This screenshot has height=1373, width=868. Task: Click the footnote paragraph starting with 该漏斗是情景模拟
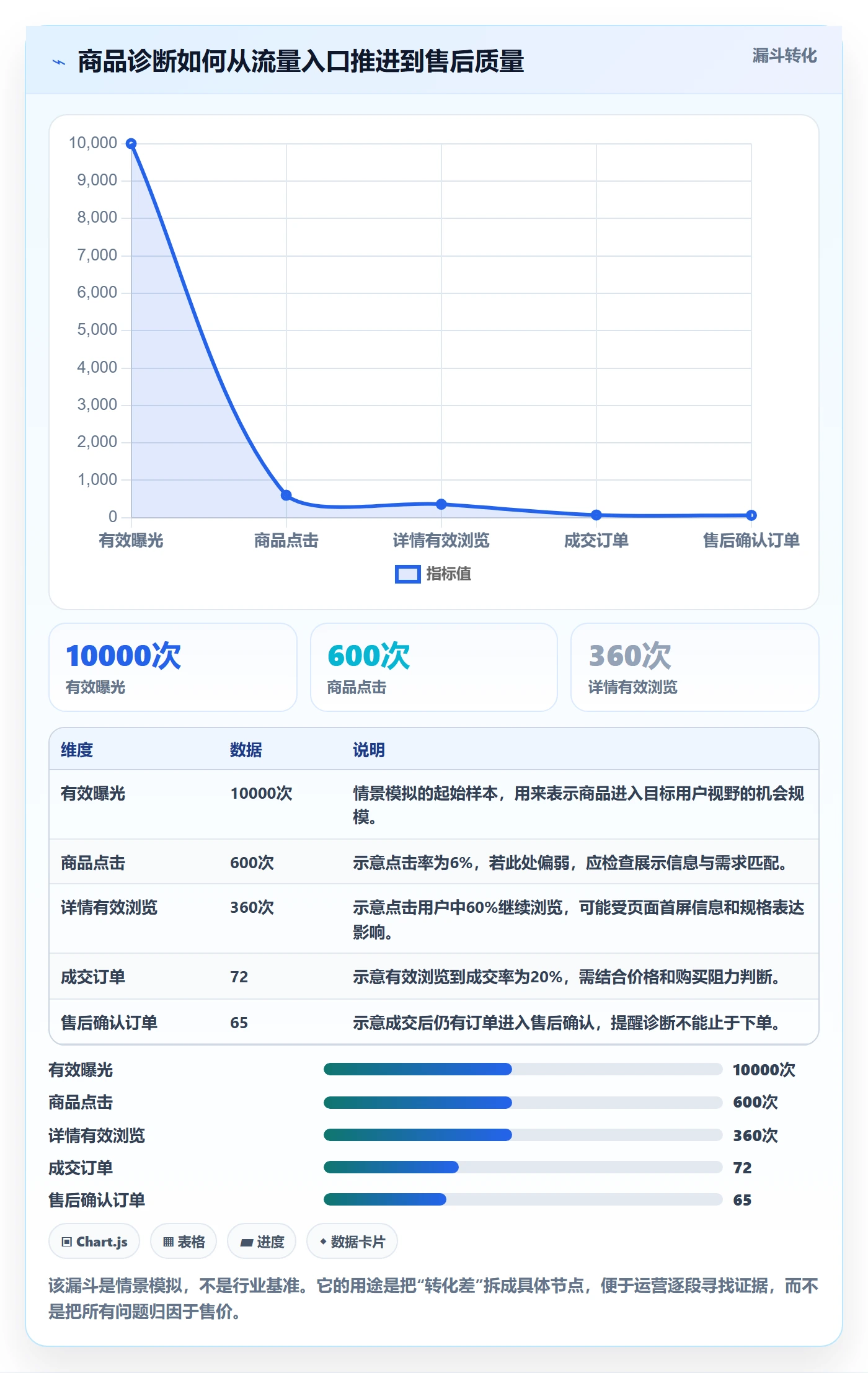(433, 1299)
